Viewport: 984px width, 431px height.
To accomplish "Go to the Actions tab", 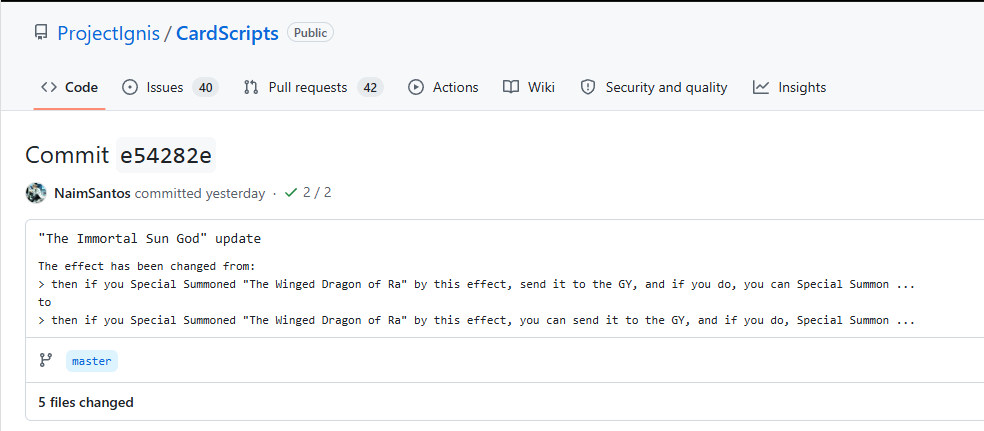I will click(443, 87).
